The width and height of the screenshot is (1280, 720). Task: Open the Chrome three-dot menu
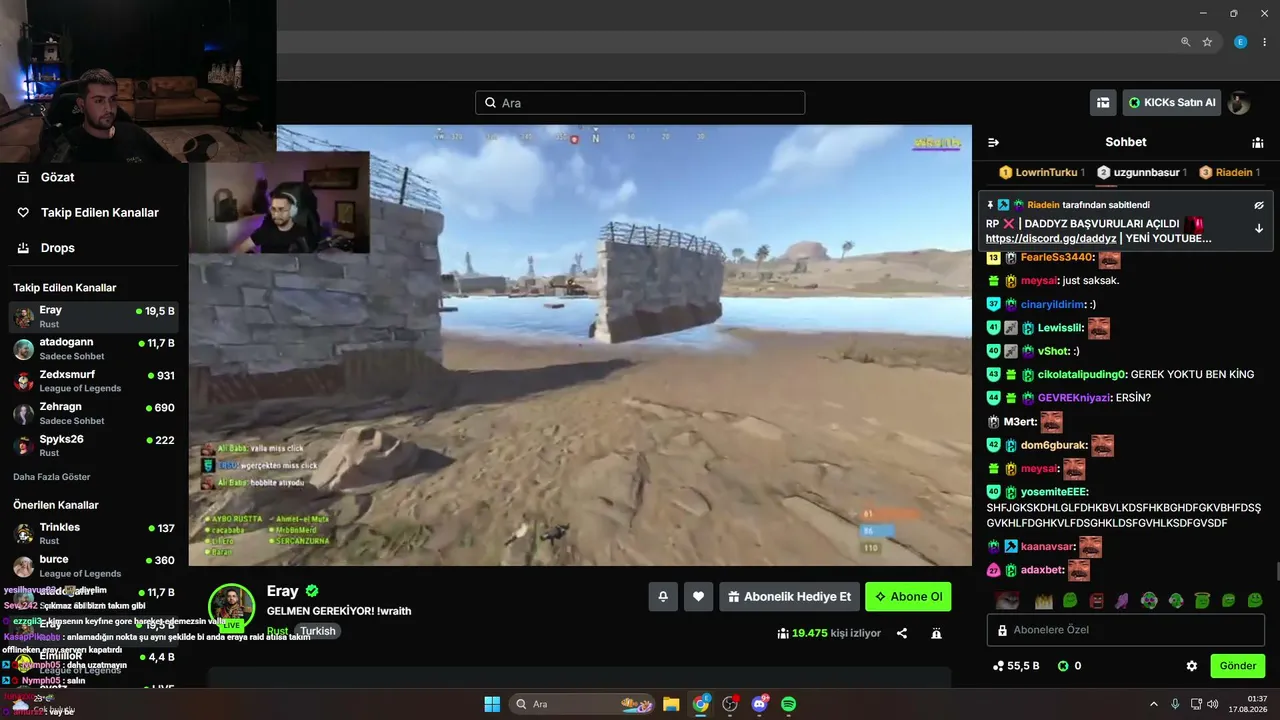1265,42
